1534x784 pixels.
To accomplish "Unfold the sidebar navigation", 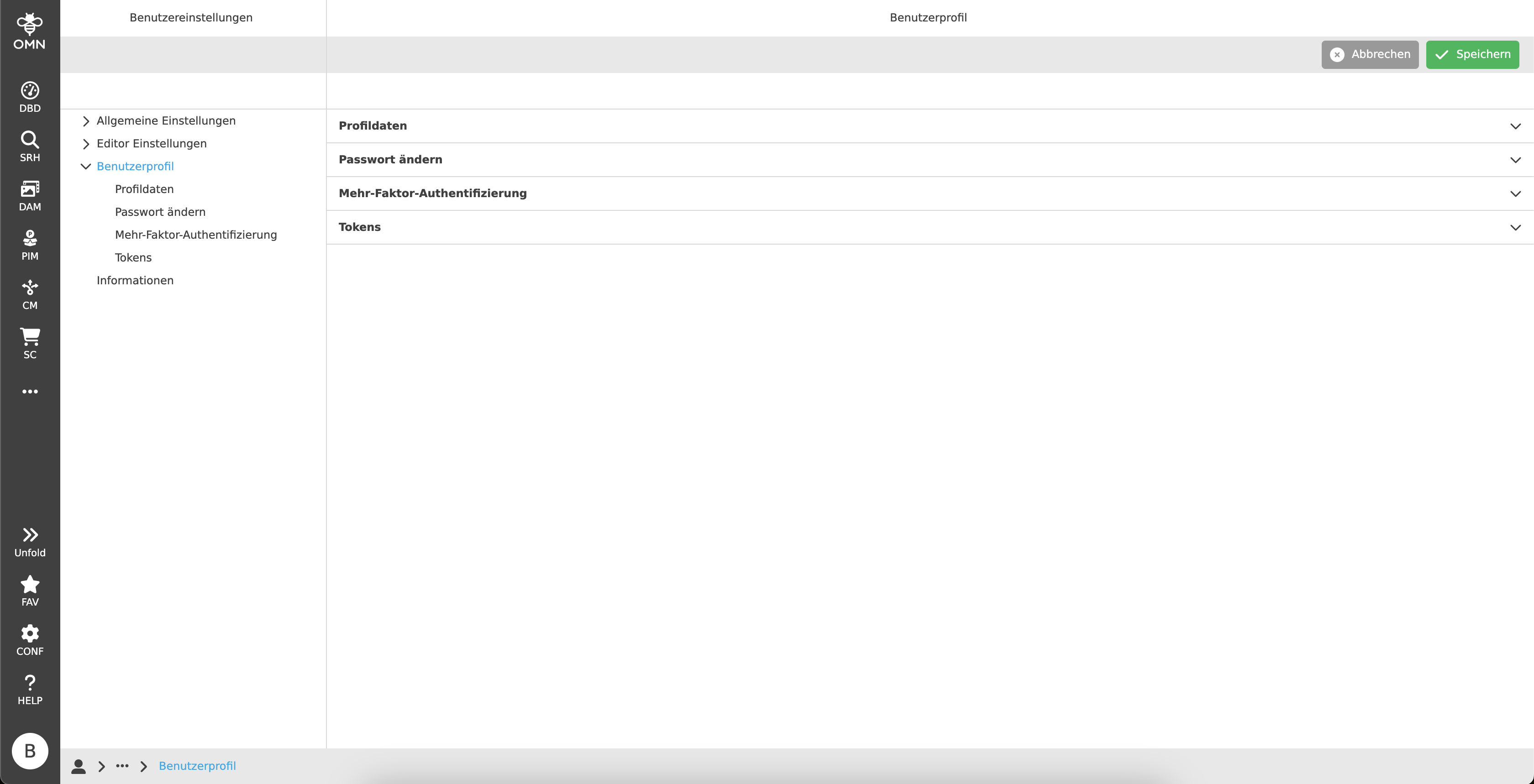I will 30,542.
